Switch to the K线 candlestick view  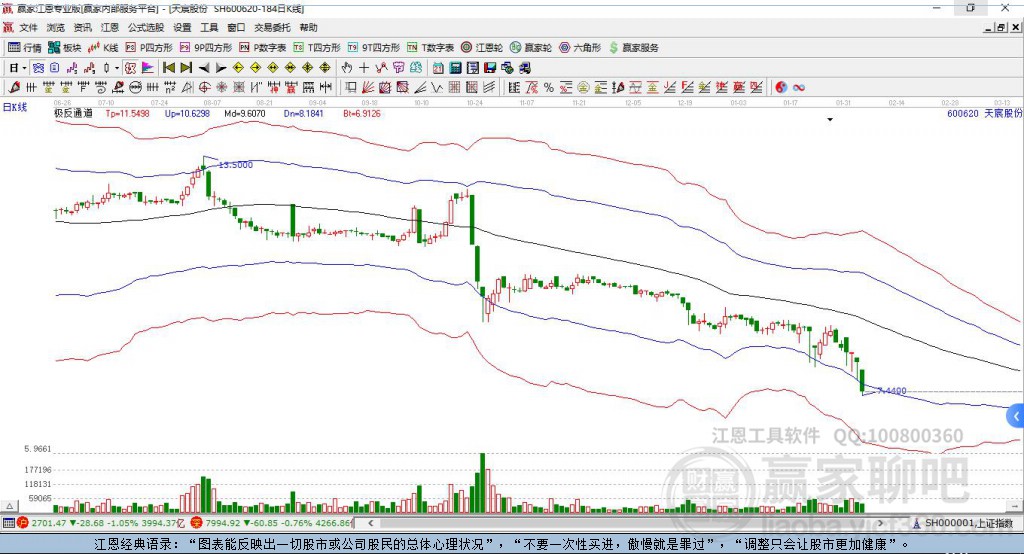tap(103, 48)
